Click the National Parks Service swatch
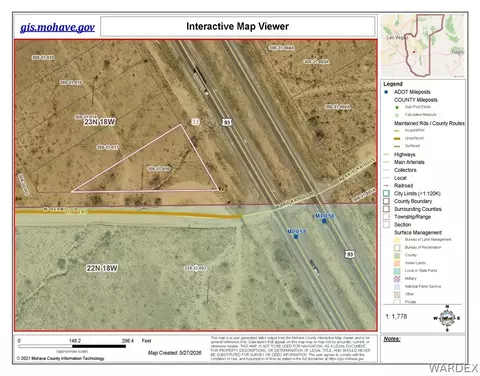 point(397,287)
